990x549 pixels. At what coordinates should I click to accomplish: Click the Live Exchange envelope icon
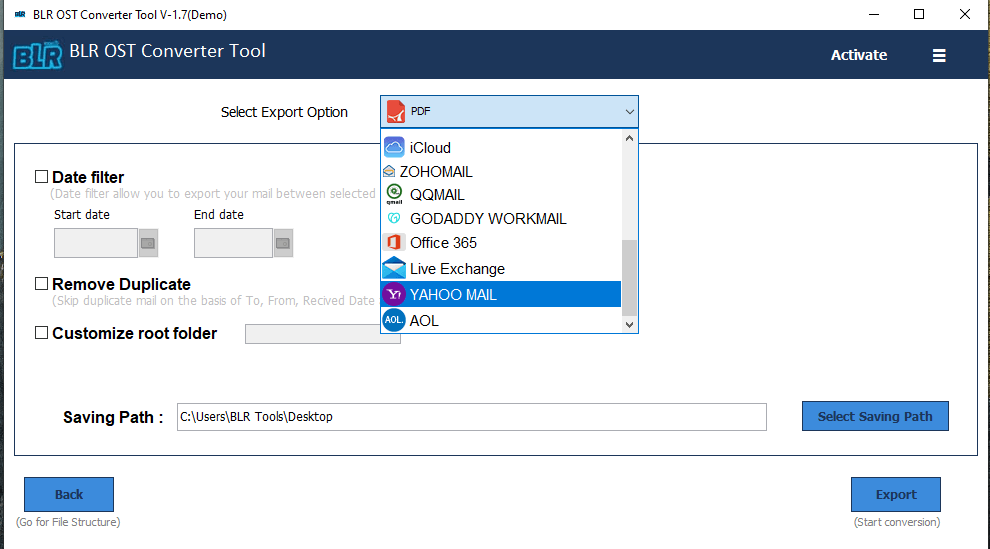pos(394,268)
